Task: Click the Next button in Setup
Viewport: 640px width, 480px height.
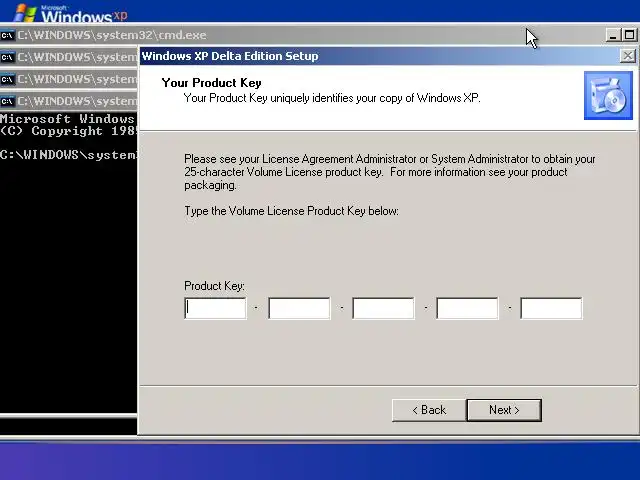Action: point(504,410)
